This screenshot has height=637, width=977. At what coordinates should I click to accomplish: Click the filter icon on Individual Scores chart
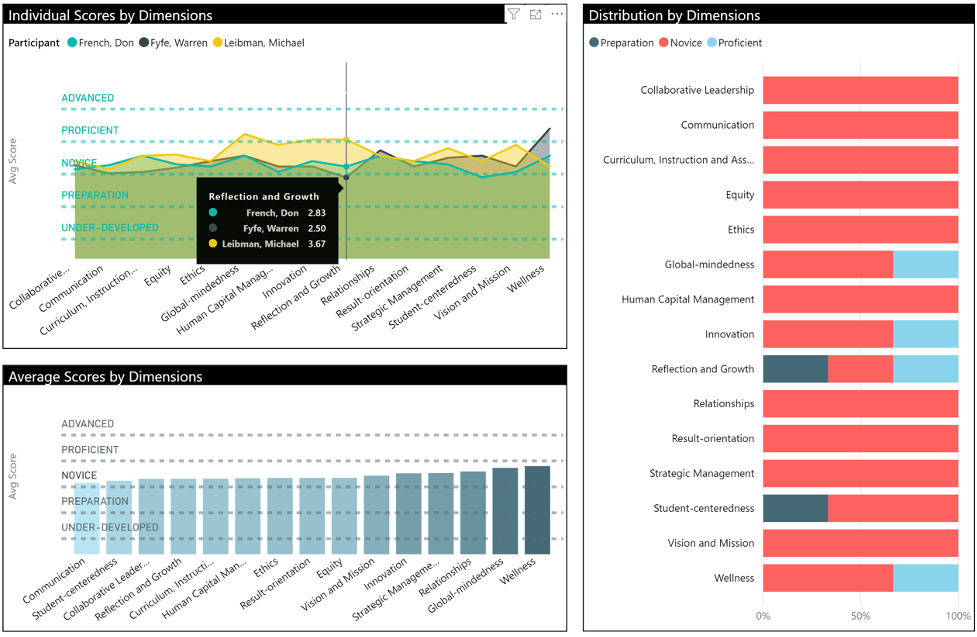(x=513, y=14)
